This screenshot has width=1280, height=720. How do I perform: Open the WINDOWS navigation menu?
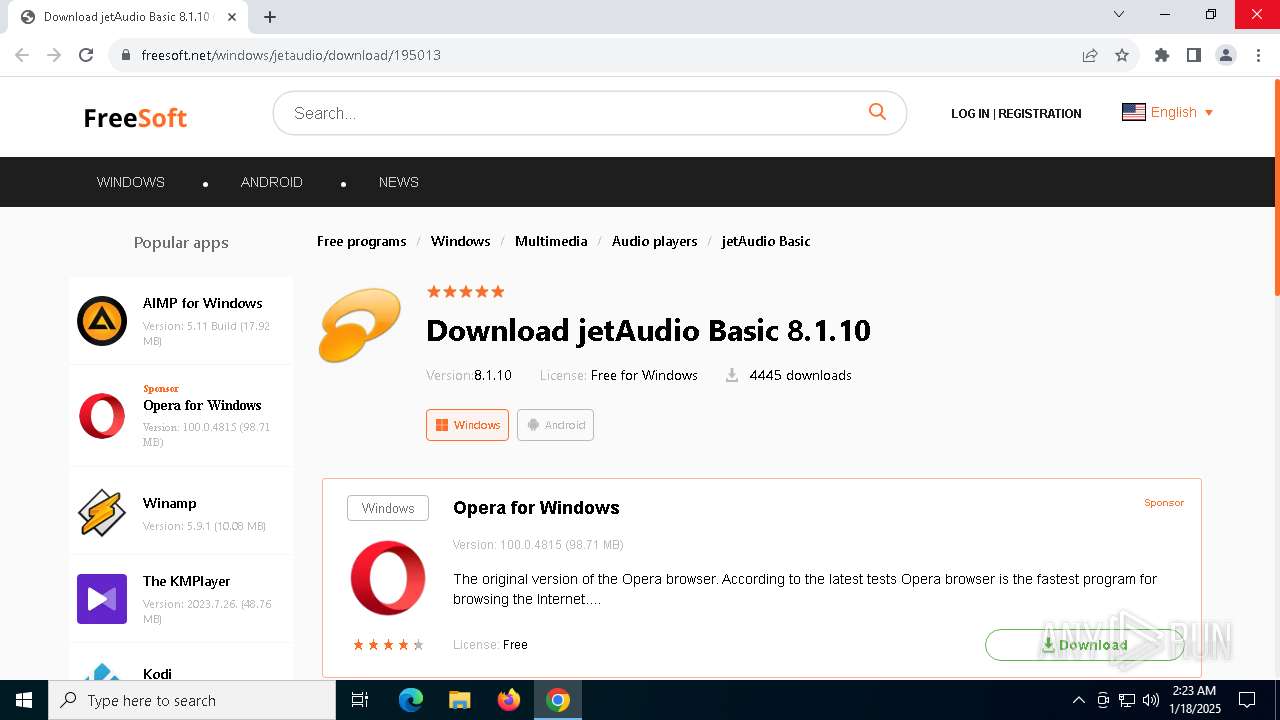point(130,182)
